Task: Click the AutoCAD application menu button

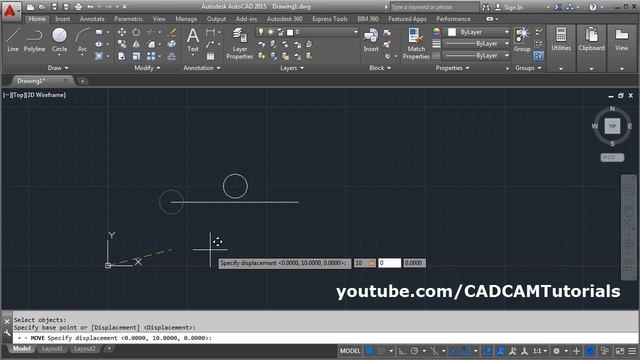Action: [x=10, y=10]
